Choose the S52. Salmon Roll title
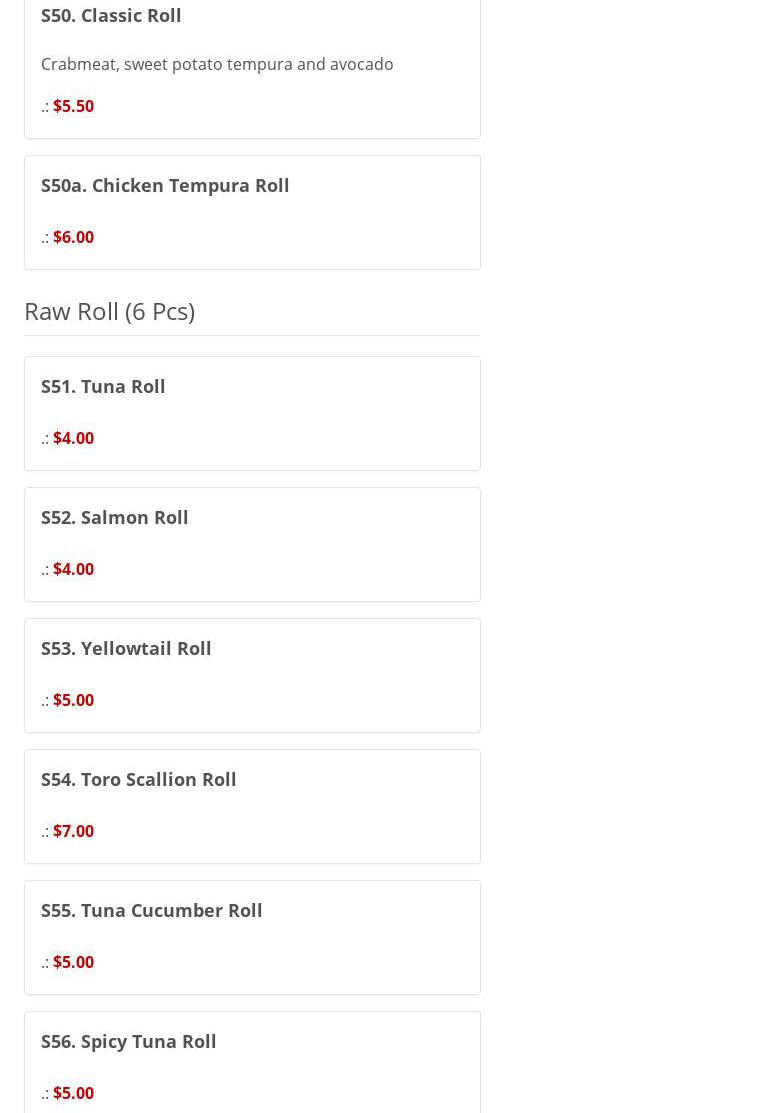The height and width of the screenshot is (1113, 770). [114, 517]
